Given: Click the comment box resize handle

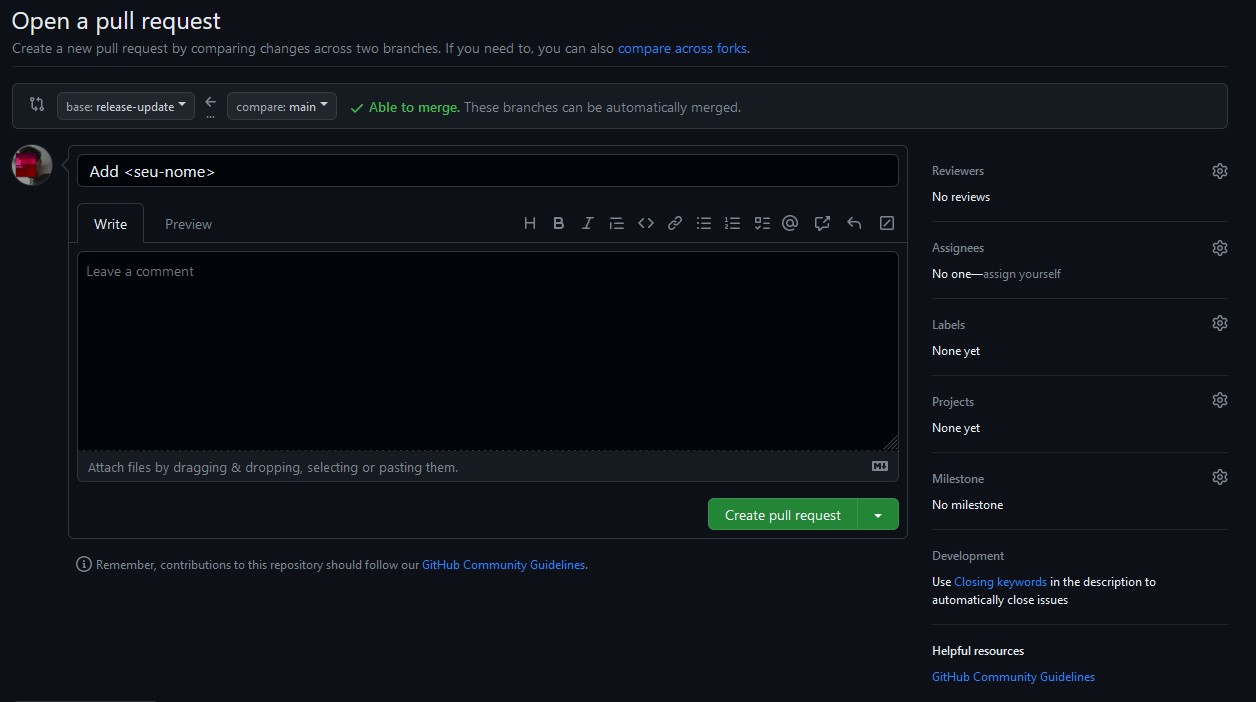Looking at the screenshot, I should tap(891, 443).
